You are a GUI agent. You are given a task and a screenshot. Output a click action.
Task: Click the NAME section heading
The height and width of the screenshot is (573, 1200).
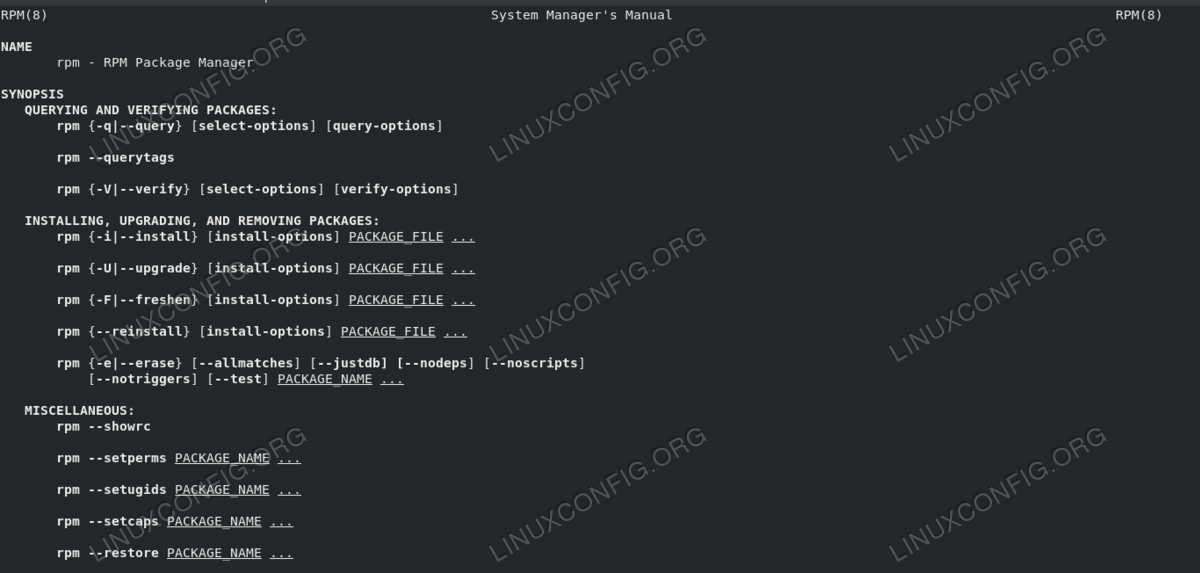17,47
